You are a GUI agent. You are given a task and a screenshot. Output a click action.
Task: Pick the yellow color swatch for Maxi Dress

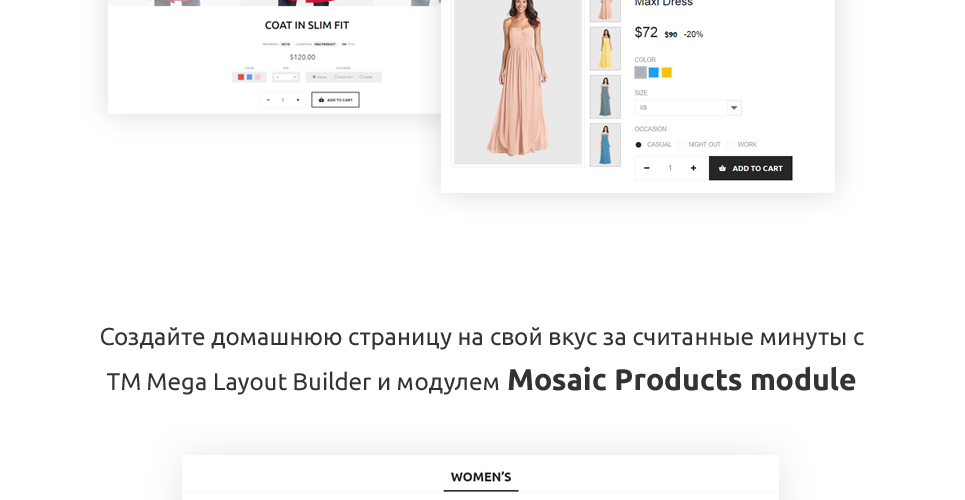click(667, 73)
